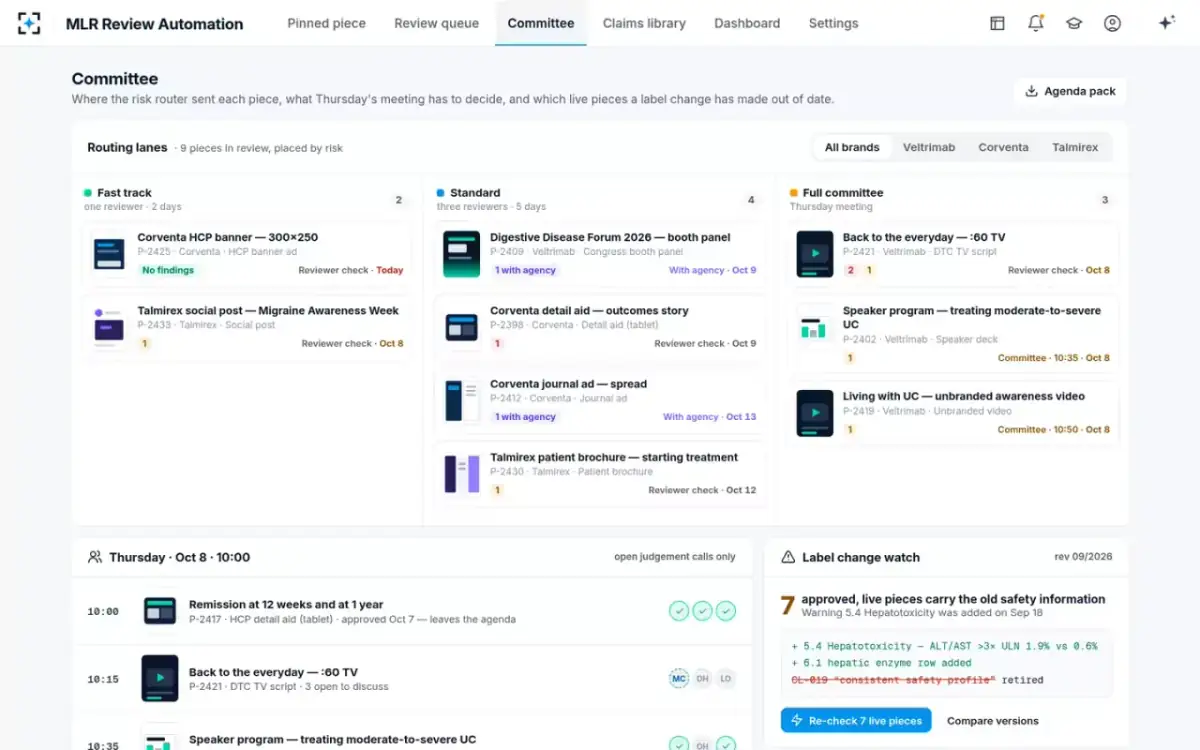The height and width of the screenshot is (750, 1200).
Task: Click Fast track lane heading
Action: [124, 193]
